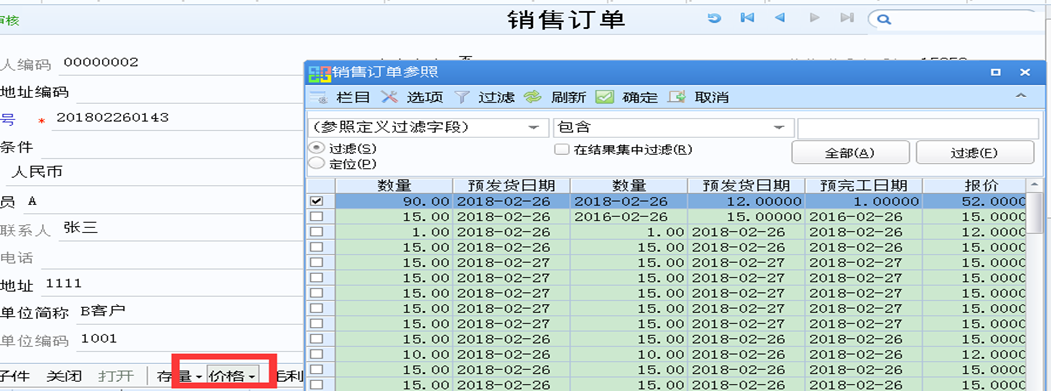Select the 定位(P) radio button
This screenshot has height=391, width=1051.
click(315, 162)
